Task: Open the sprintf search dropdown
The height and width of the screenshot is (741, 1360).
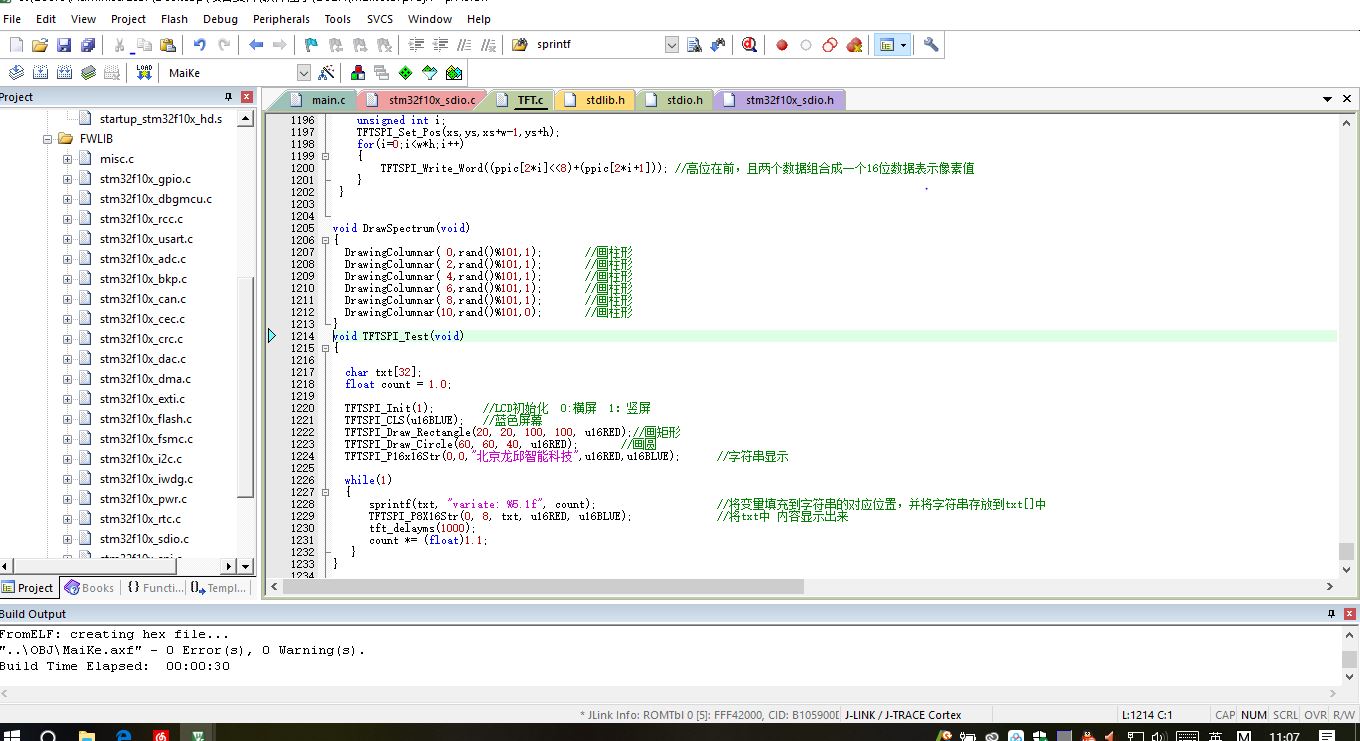Action: point(671,45)
